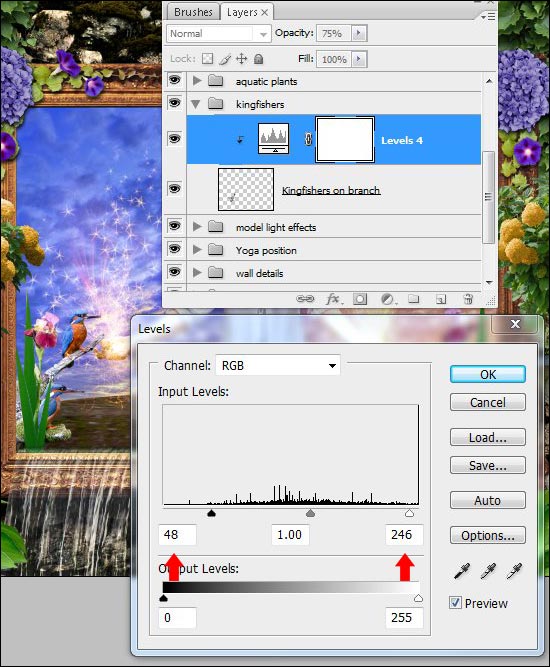Click the lock image pixels brush icon
The image size is (550, 667).
[x=225, y=59]
